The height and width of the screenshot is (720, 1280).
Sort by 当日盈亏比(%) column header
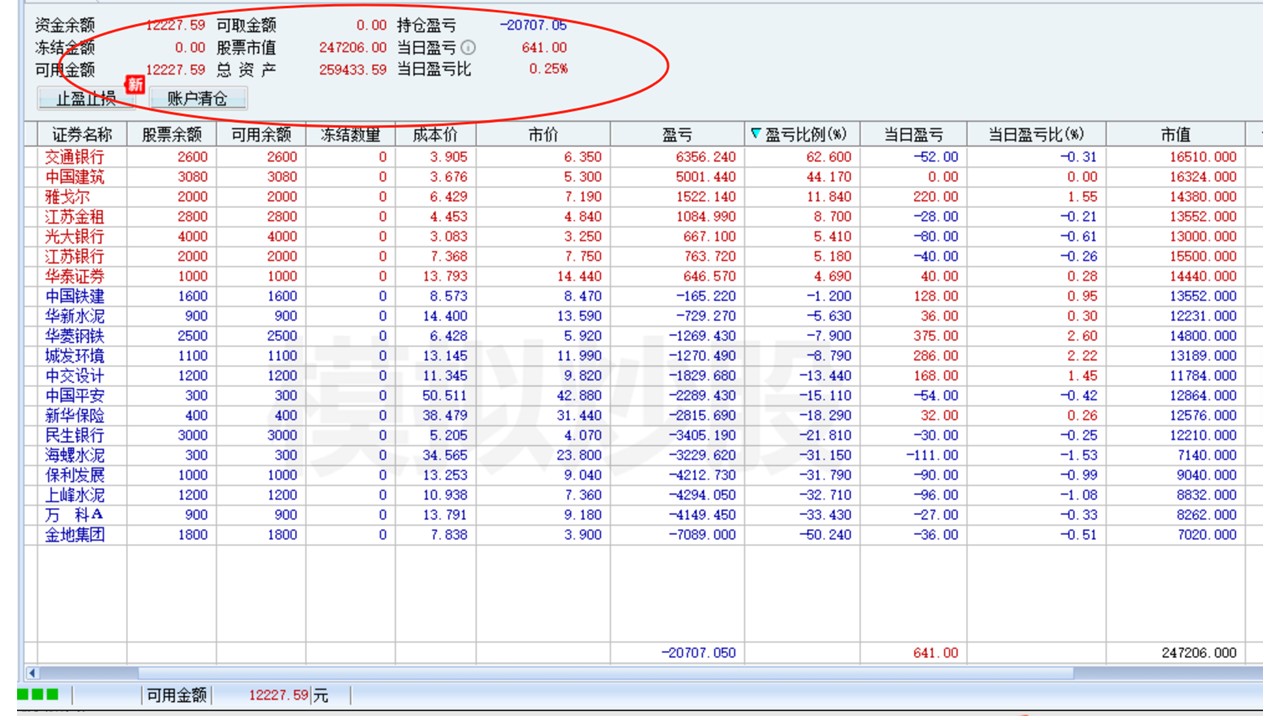[x=1036, y=135]
